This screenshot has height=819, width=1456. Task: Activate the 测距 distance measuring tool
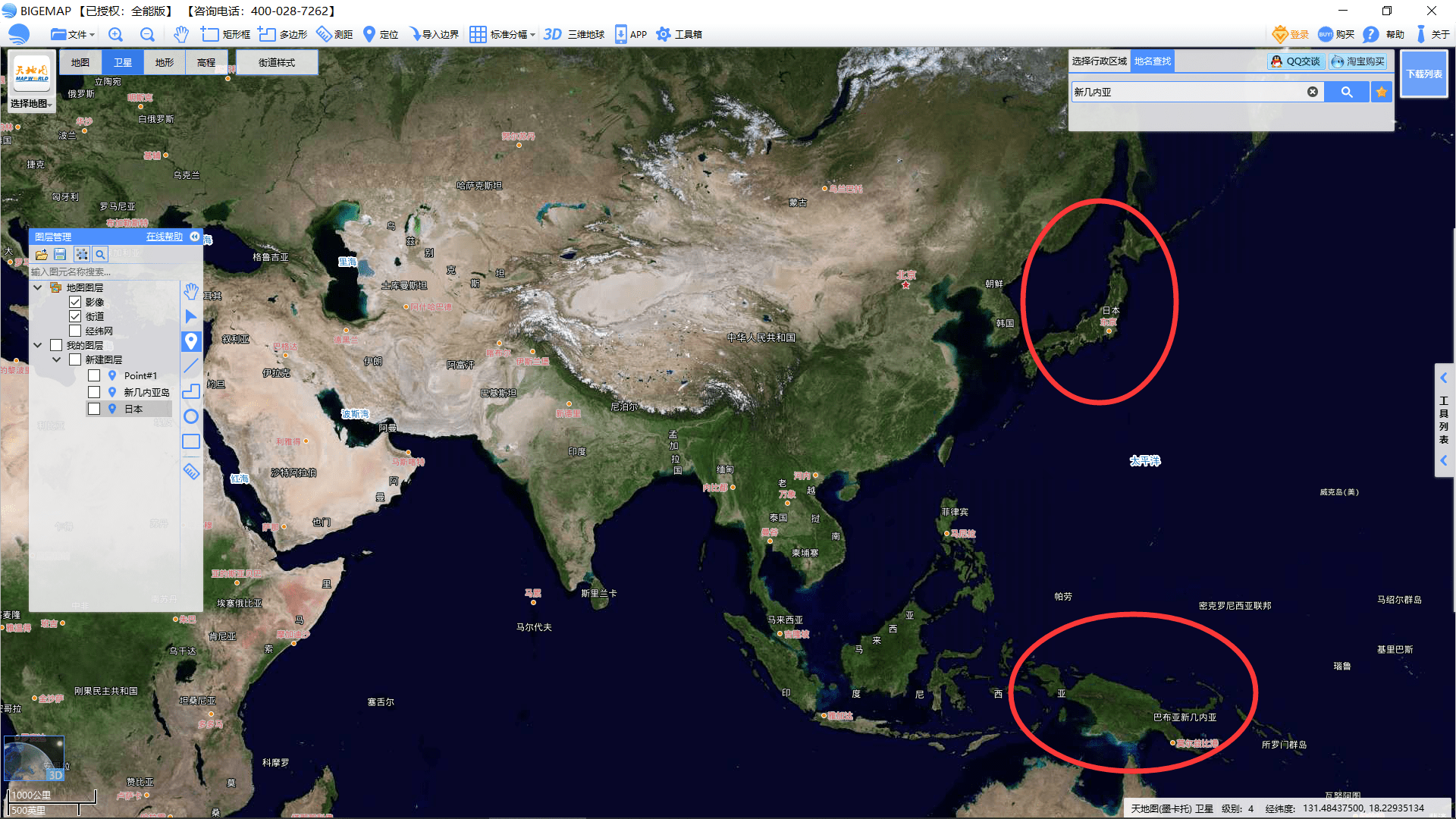[334, 34]
